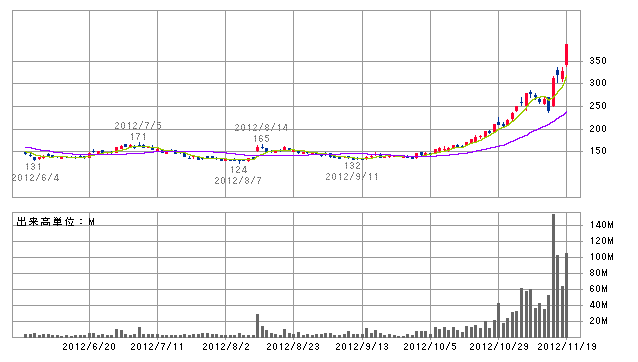Viewport: 638px width, 362px height.
Task: Click the 2012/9/11 low label of 132
Action: [x=352, y=166]
